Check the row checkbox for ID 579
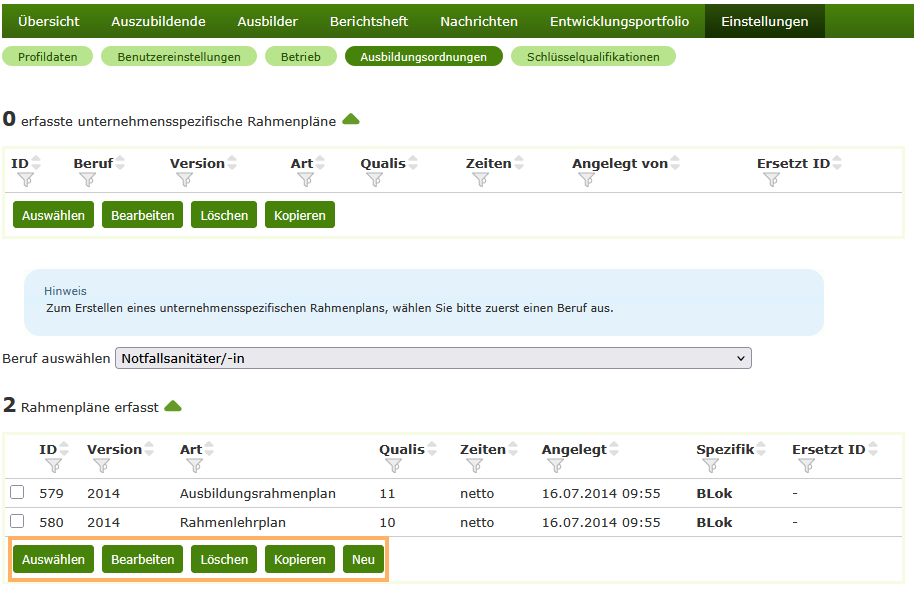This screenshot has width=914, height=609. pyautogui.click(x=18, y=495)
